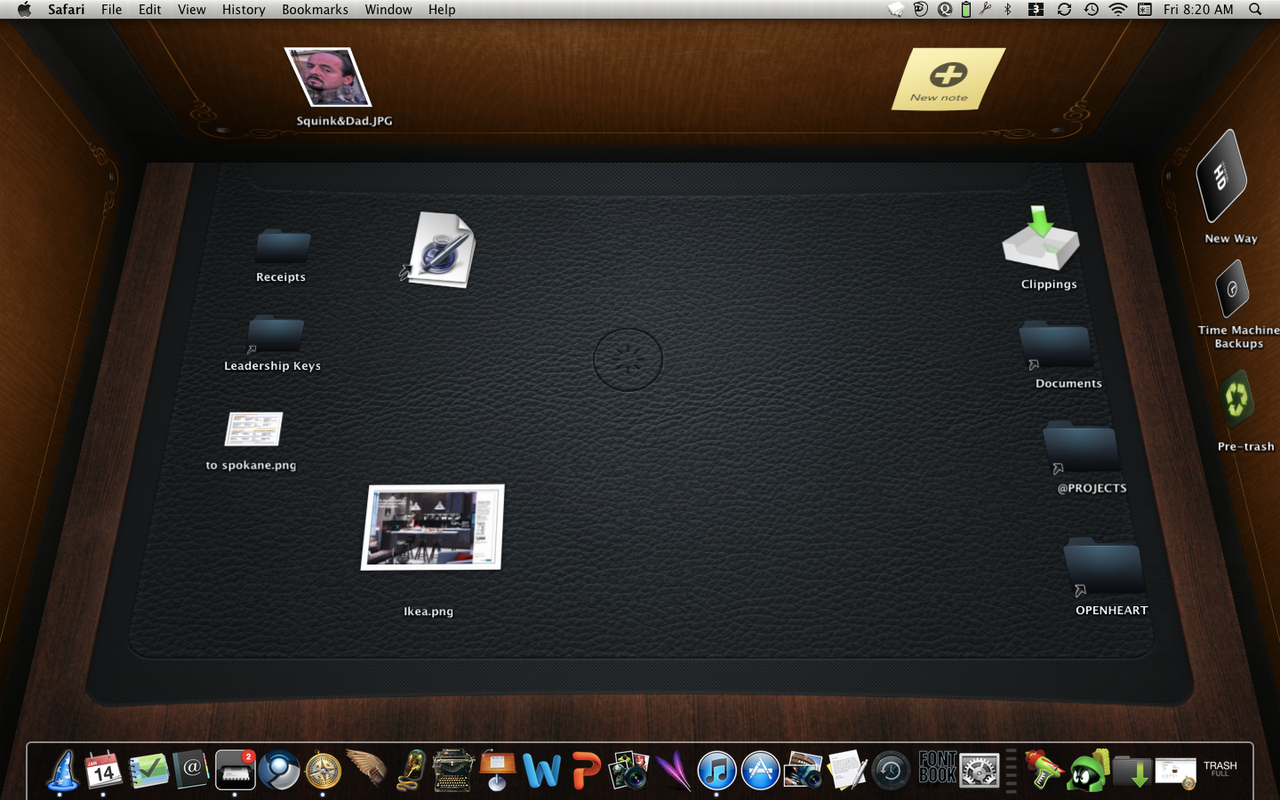Click the Fri 8:20 AM clock

tap(1198, 9)
